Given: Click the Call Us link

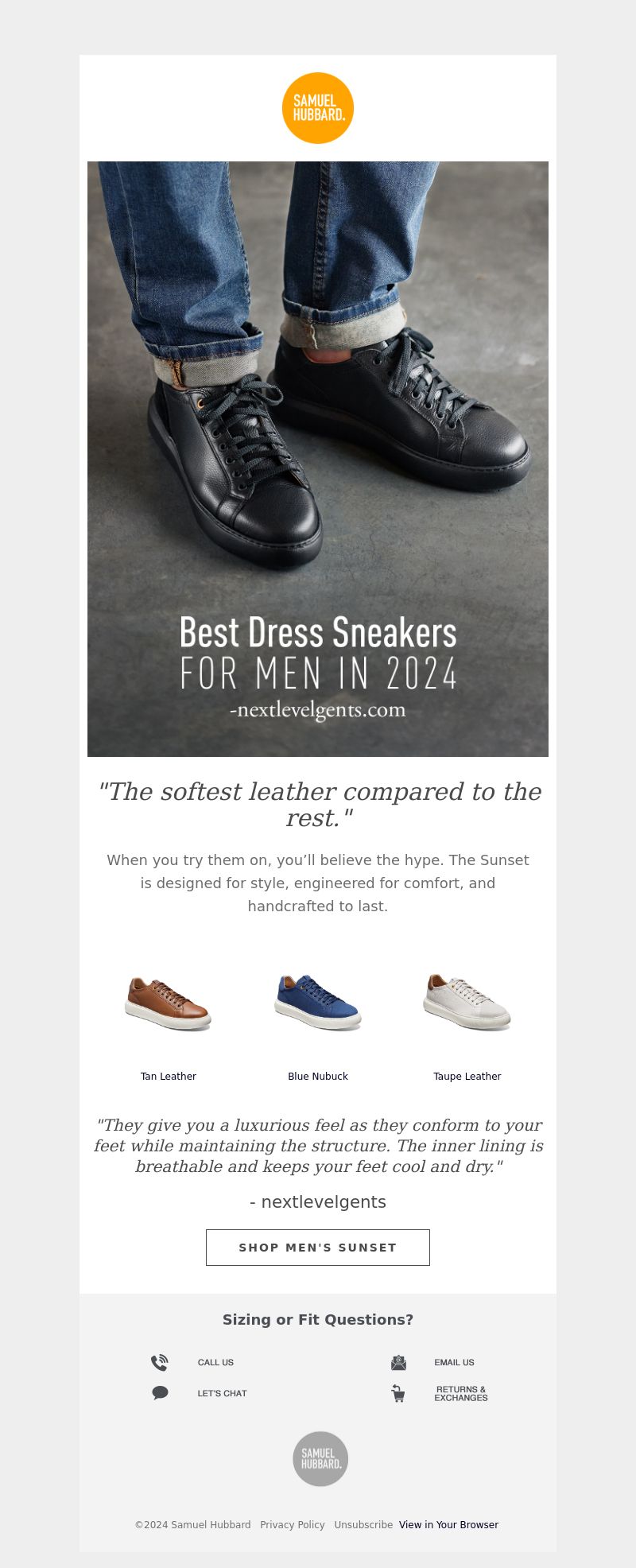Looking at the screenshot, I should click(x=215, y=1362).
